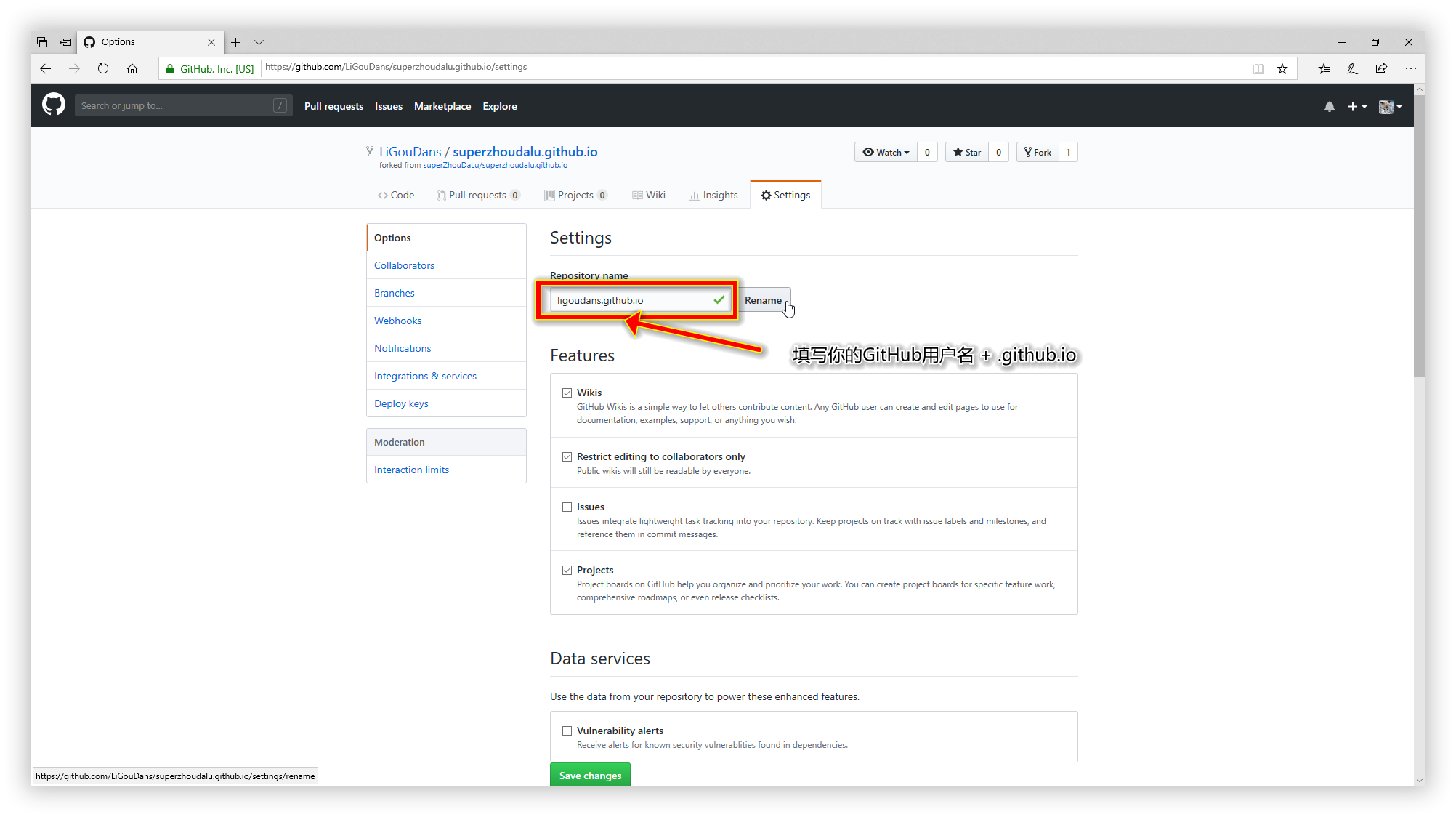Open the user avatar menu
This screenshot has height=817, width=1456.
(x=1390, y=106)
